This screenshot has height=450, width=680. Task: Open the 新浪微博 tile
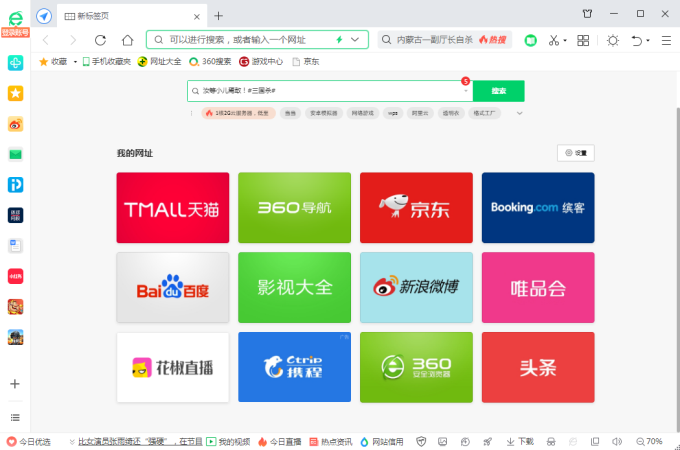pos(416,287)
